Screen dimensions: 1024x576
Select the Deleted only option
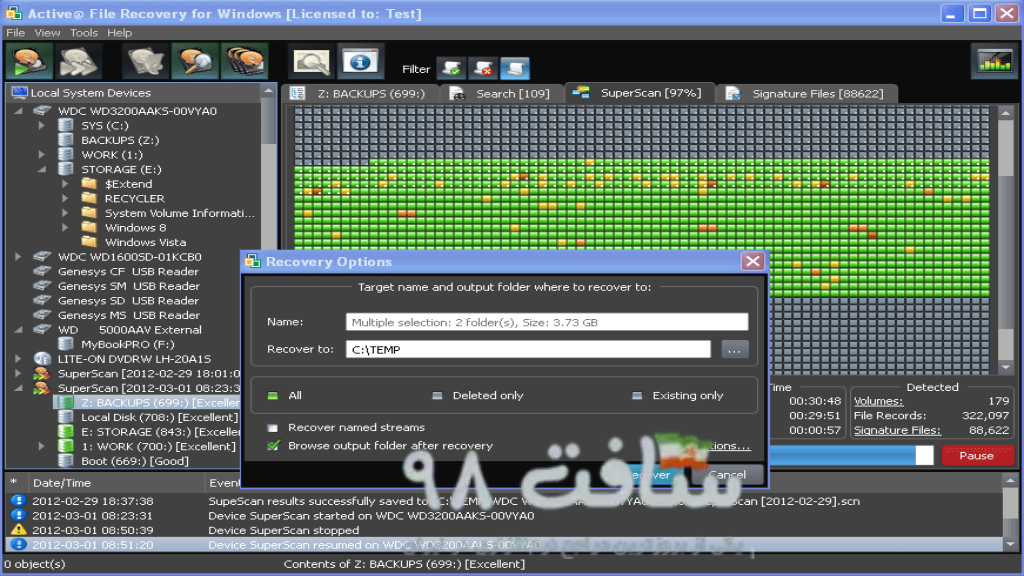tap(438, 395)
